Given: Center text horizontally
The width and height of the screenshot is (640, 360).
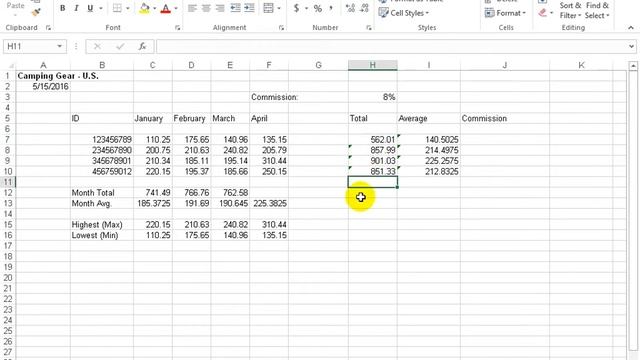Looking at the screenshot, I should 206,8.
